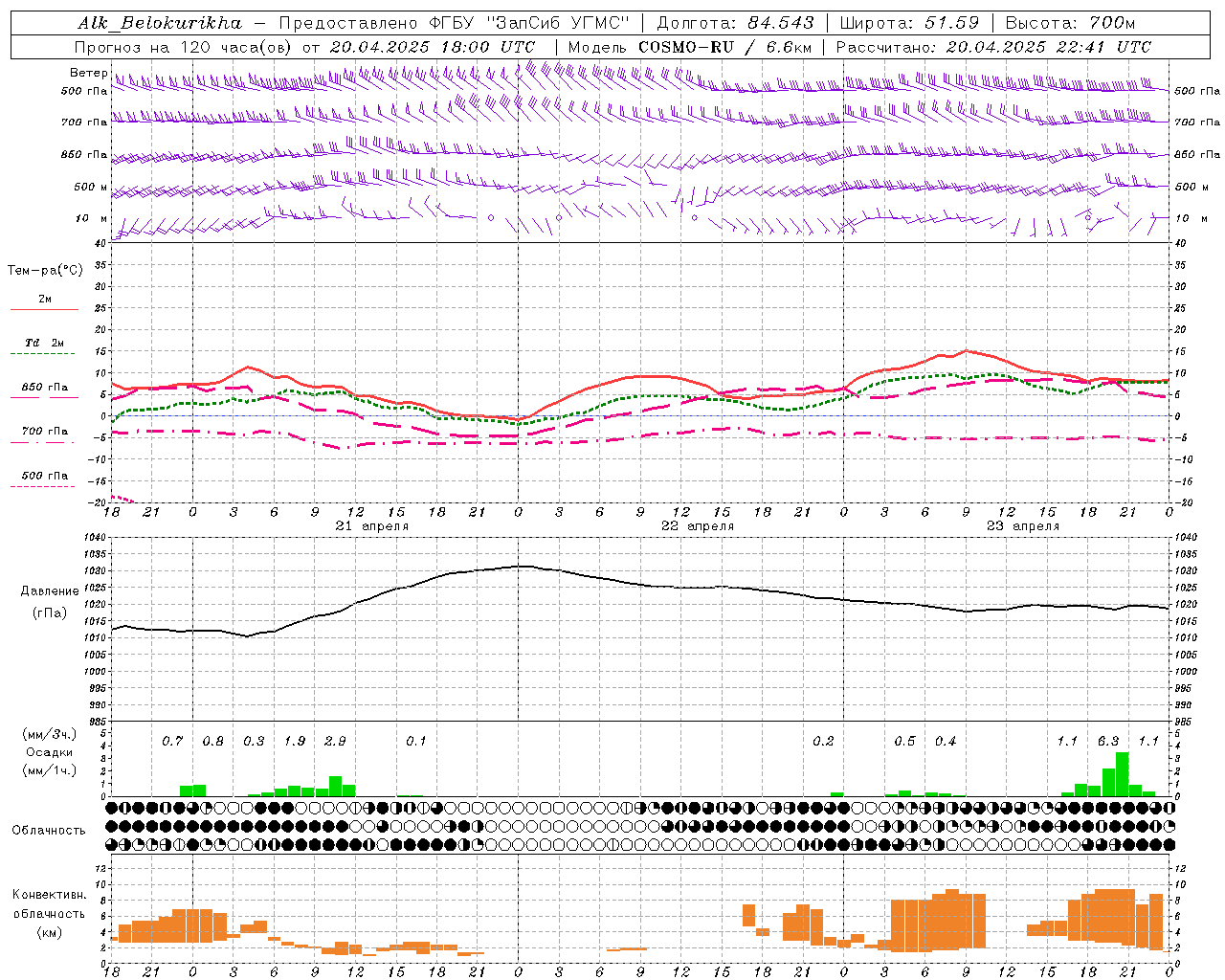The width and height of the screenshot is (1225, 980).
Task: Select the Тем-ра(°C) axis title
Action: tap(45, 271)
